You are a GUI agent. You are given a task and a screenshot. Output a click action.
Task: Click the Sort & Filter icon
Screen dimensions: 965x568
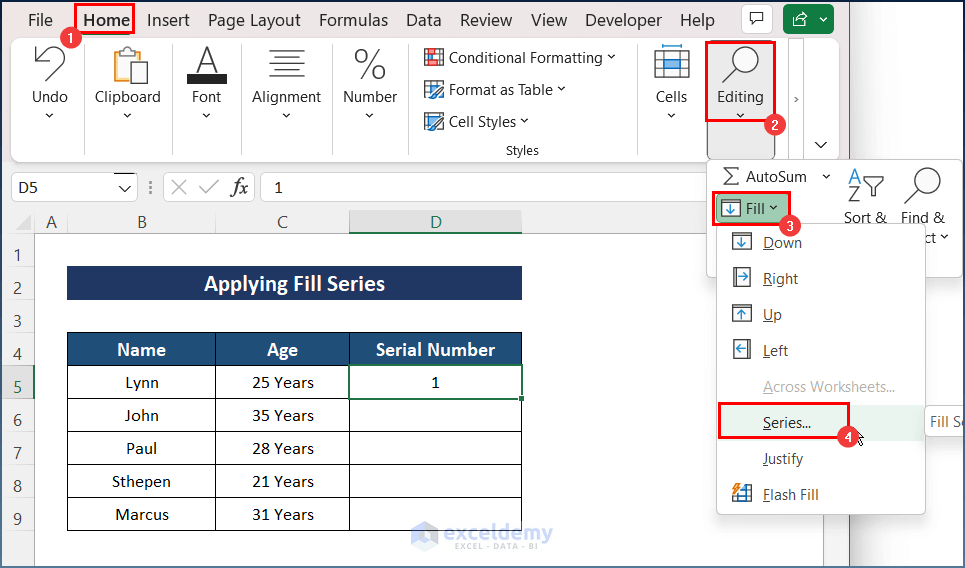865,186
